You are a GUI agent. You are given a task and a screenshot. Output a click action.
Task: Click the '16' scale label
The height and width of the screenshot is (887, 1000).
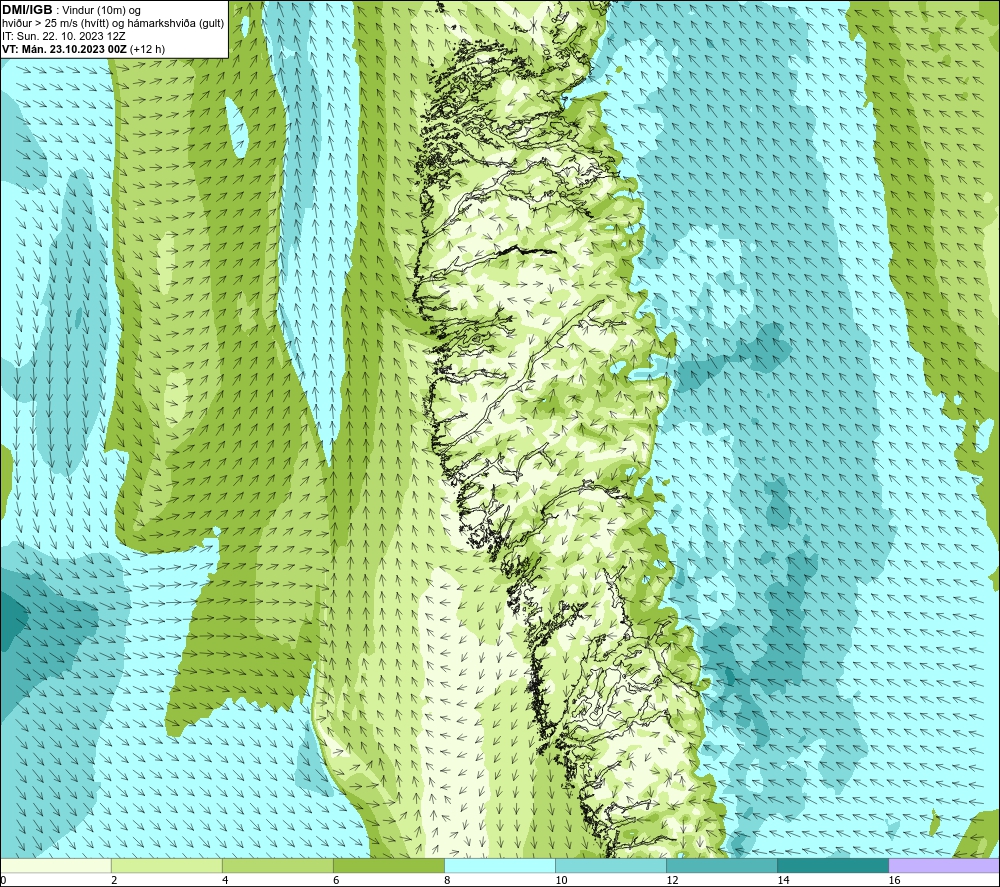point(894,881)
